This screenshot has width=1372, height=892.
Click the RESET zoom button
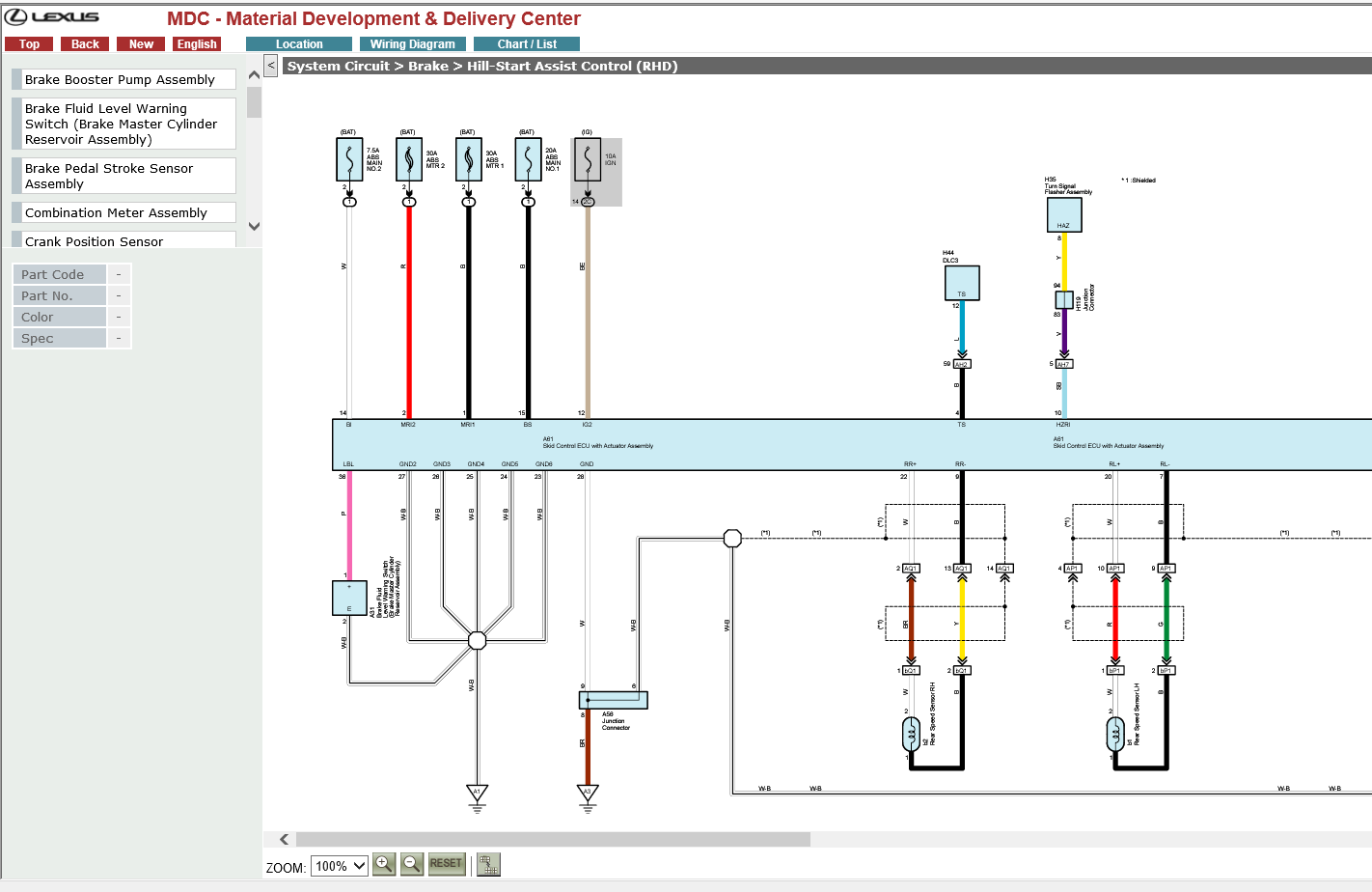coord(446,864)
